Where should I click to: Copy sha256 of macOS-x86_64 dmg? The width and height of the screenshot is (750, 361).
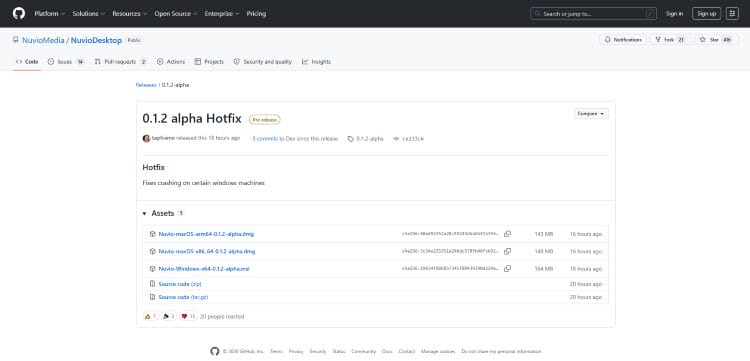(x=507, y=252)
